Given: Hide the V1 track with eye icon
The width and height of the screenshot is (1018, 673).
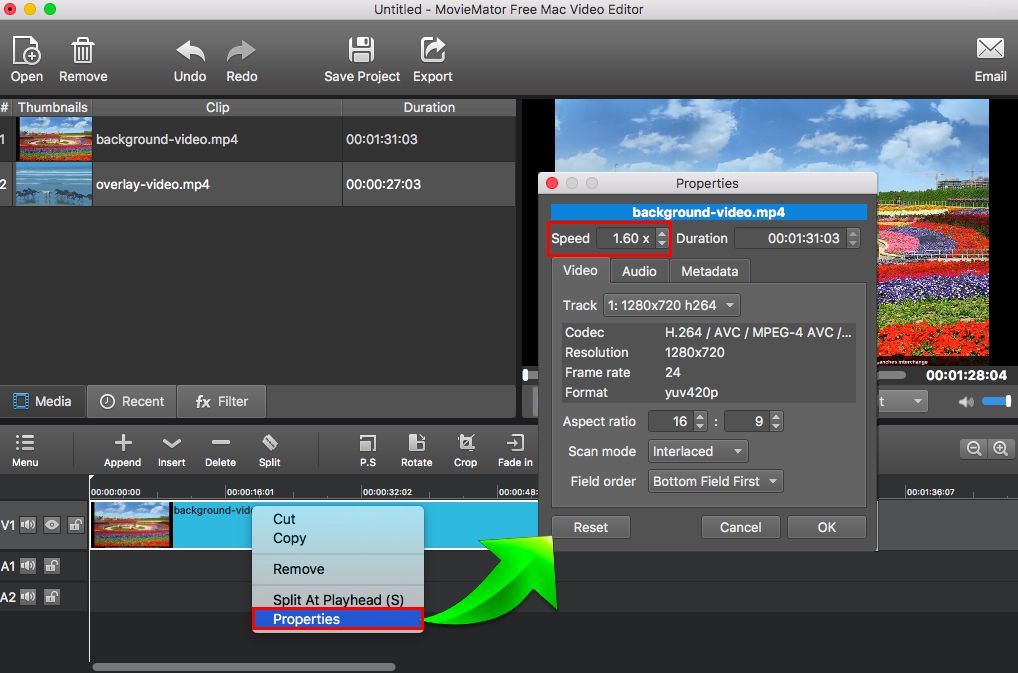Looking at the screenshot, I should (52, 524).
